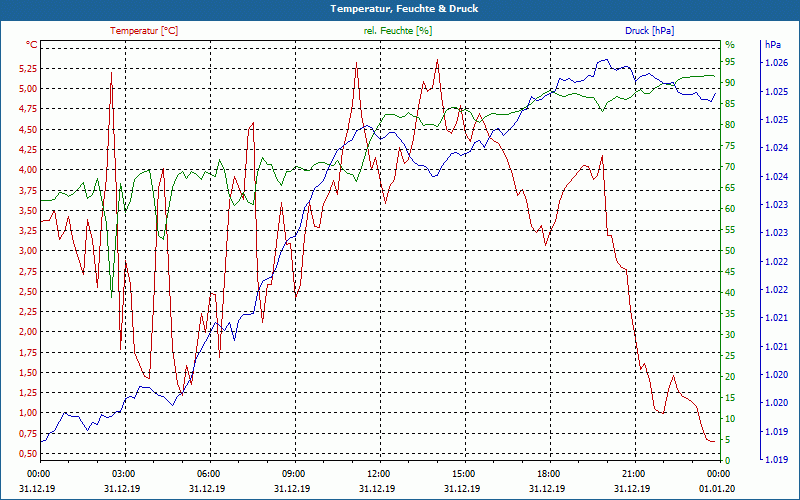Click the '4,50' temperature axis value
The height and width of the screenshot is (500, 800).
(x=28, y=129)
